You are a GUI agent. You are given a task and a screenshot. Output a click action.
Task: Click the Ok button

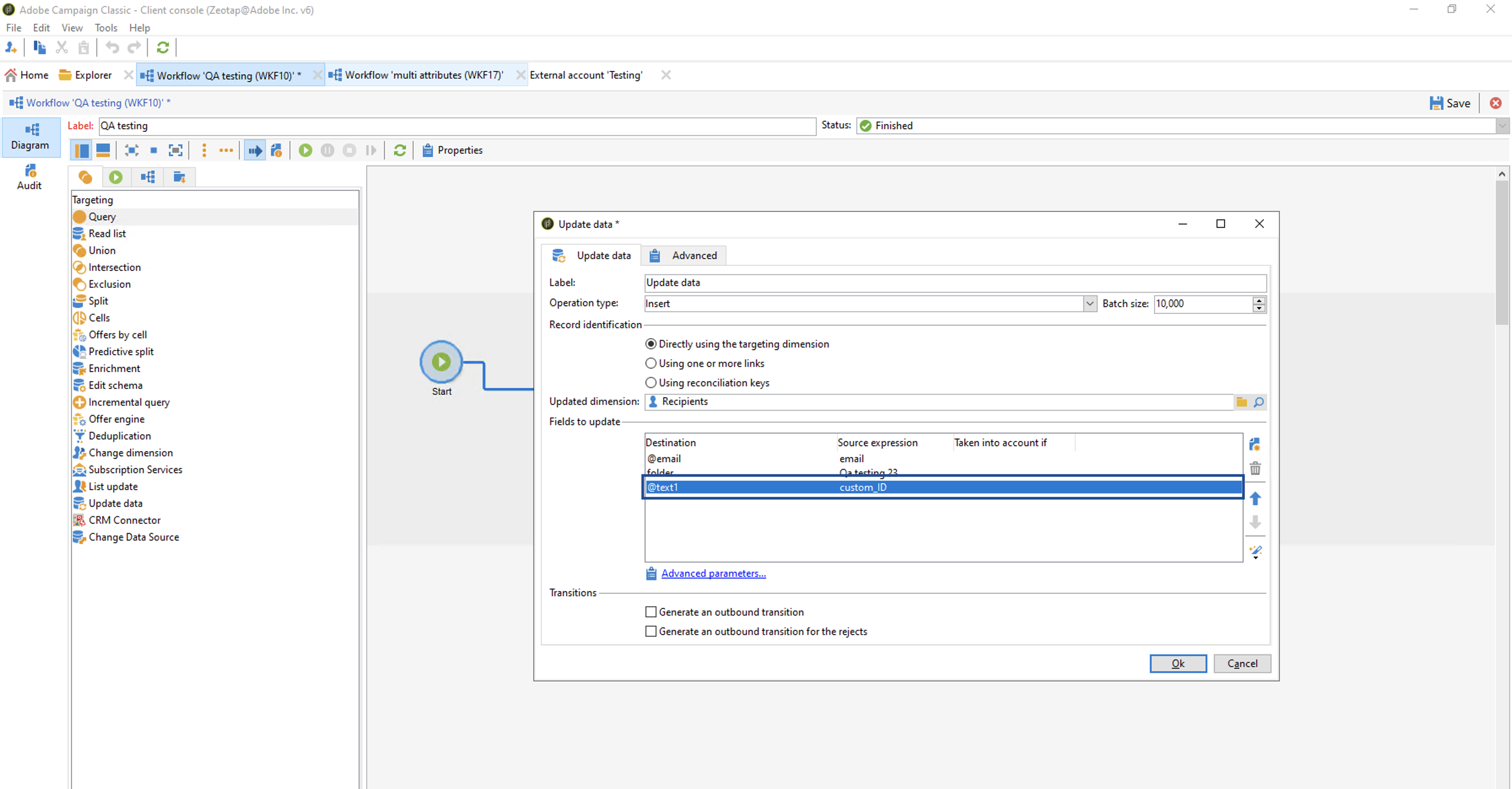click(x=1177, y=663)
